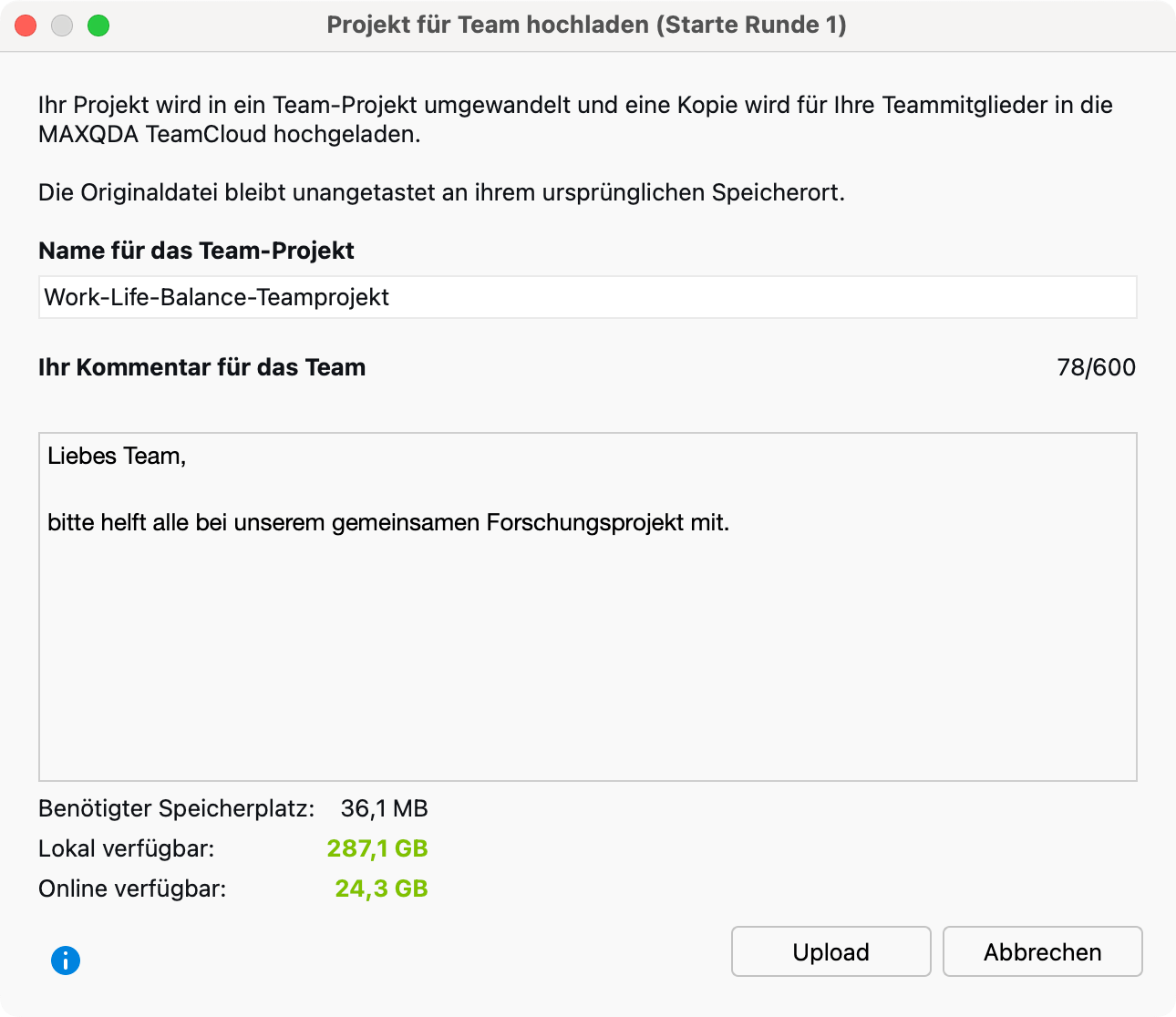Click the Abbrechen button
The image size is (1176, 1017).
point(1042,951)
